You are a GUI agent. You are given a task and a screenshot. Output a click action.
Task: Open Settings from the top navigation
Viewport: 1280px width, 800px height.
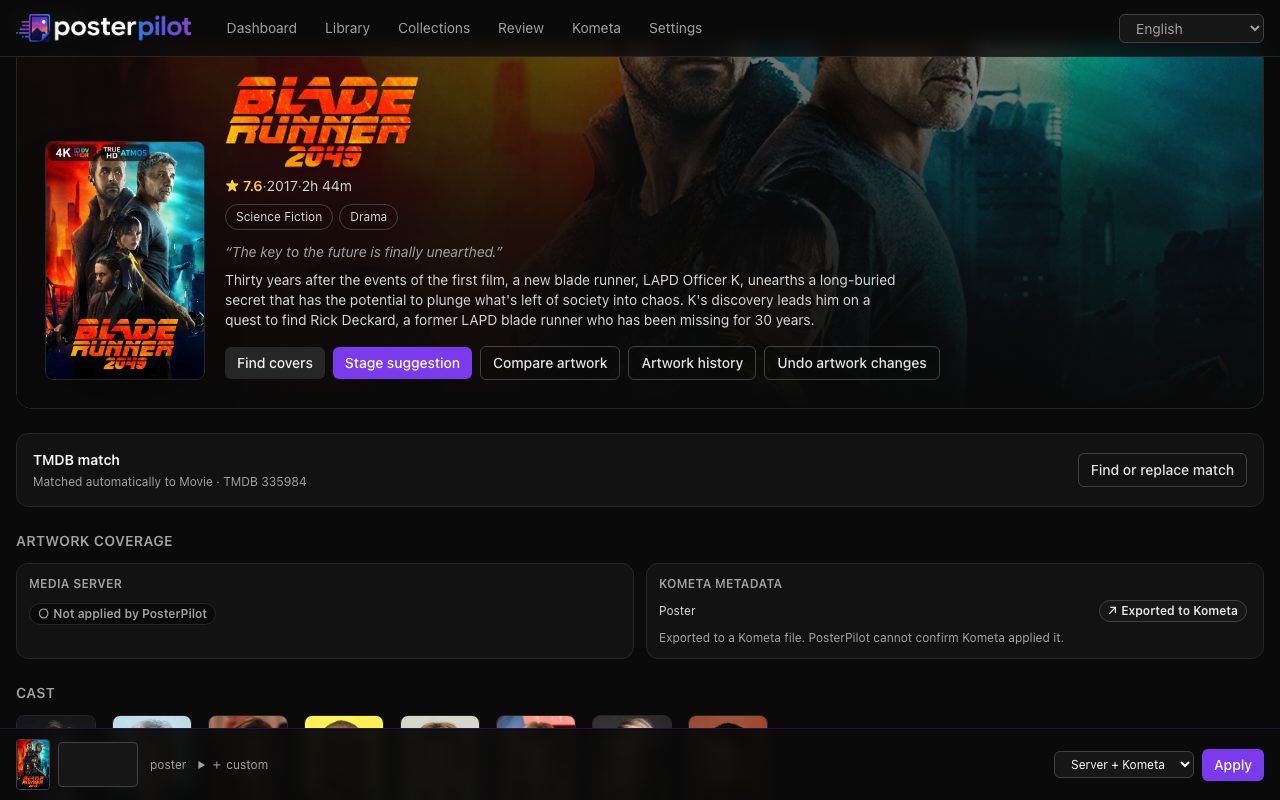coord(675,28)
